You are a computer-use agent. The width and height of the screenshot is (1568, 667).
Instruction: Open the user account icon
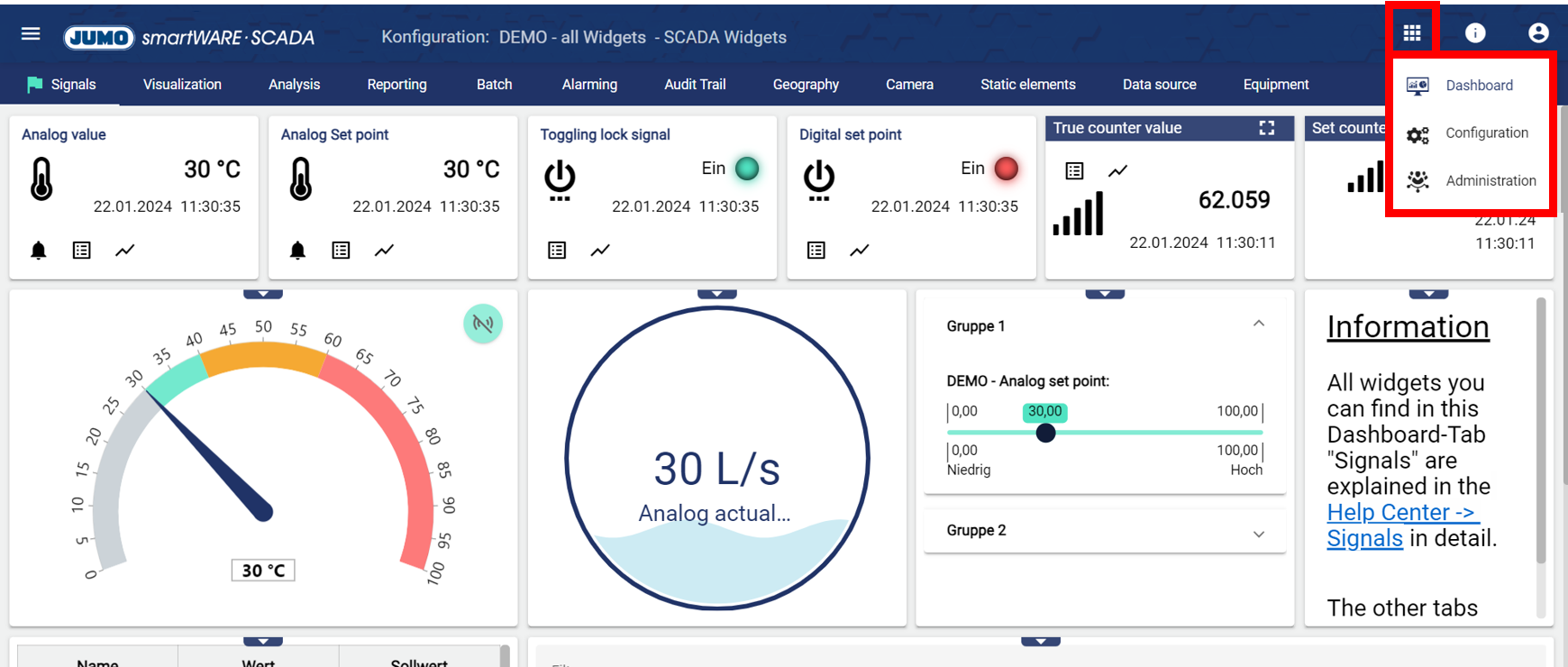pyautogui.click(x=1538, y=33)
